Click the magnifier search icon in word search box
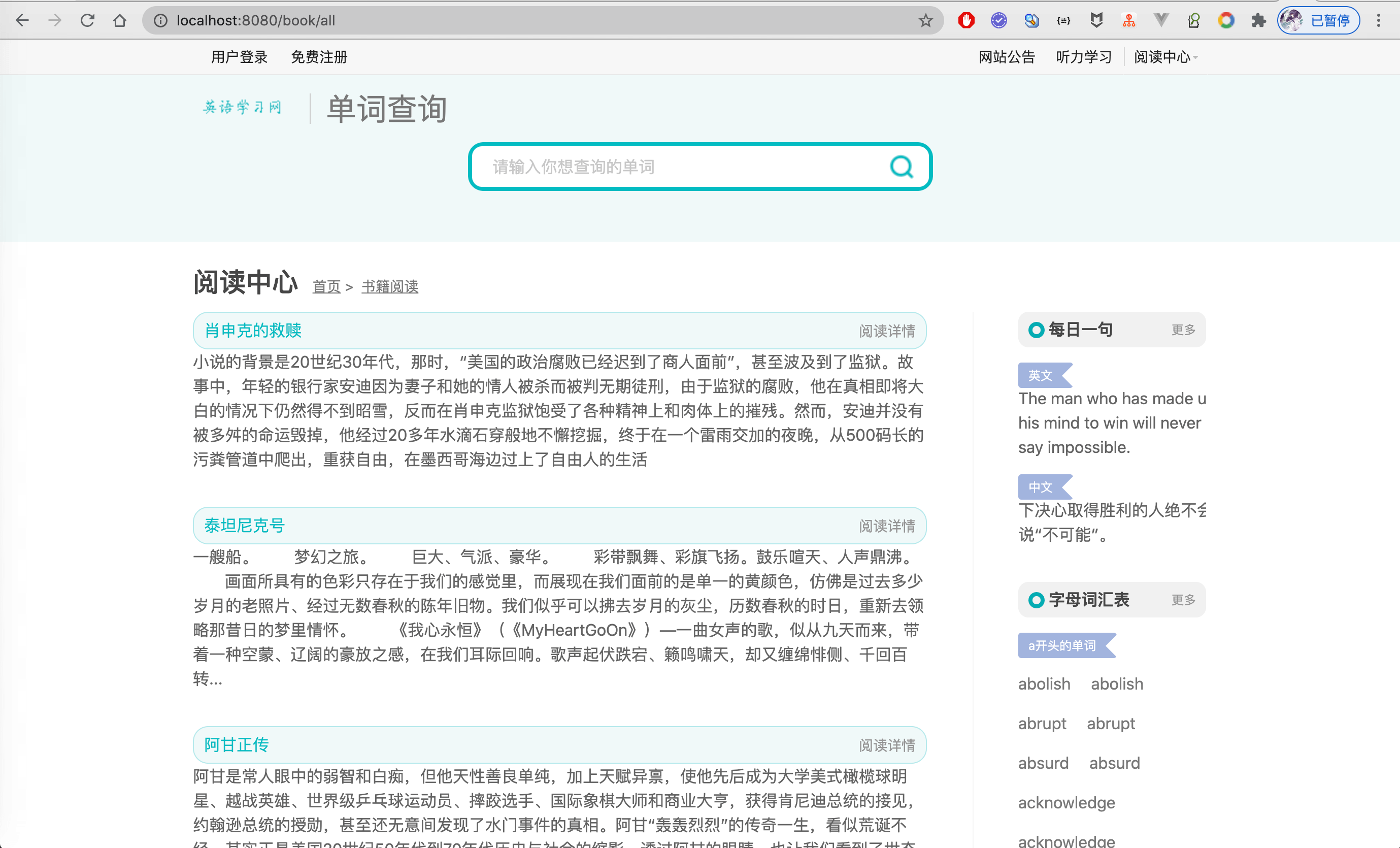 (x=901, y=167)
